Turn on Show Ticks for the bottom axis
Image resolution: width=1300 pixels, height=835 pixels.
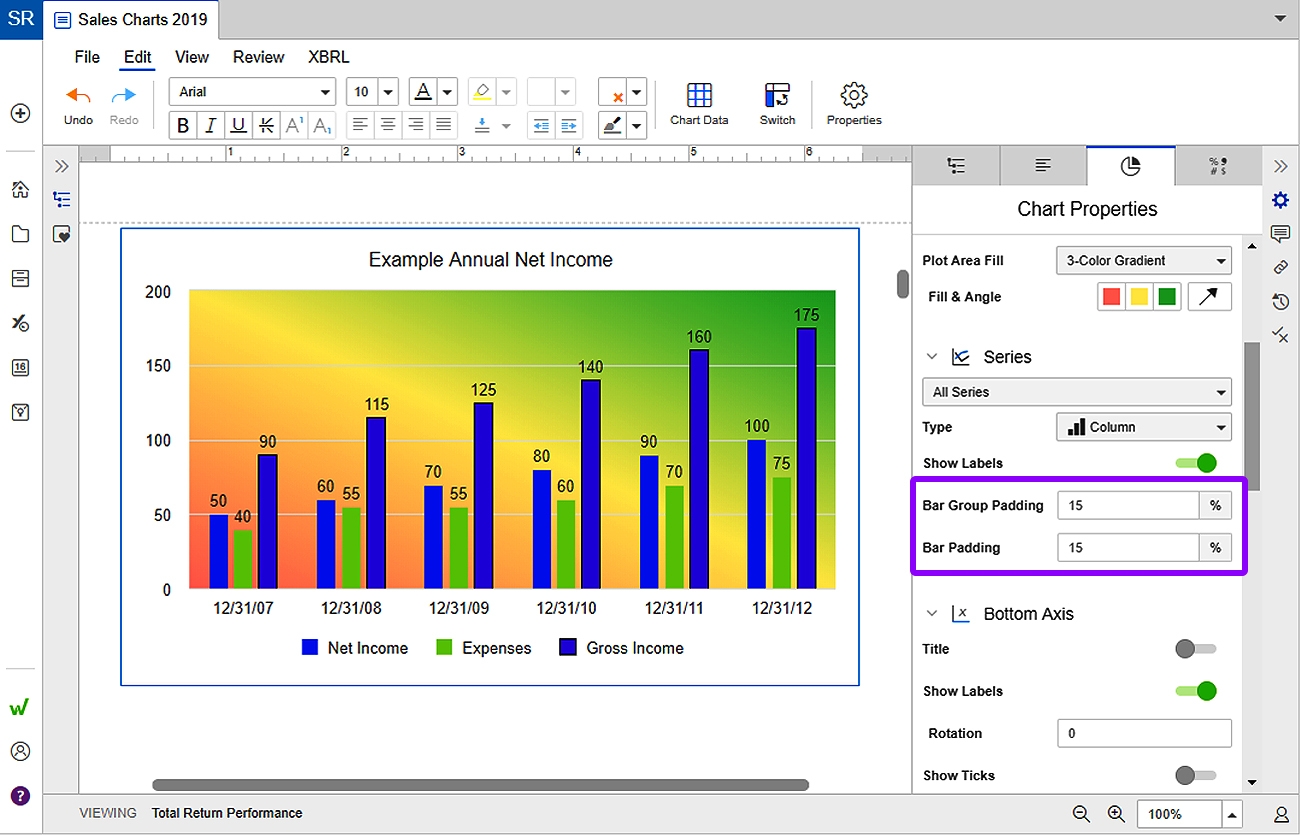[1194, 775]
